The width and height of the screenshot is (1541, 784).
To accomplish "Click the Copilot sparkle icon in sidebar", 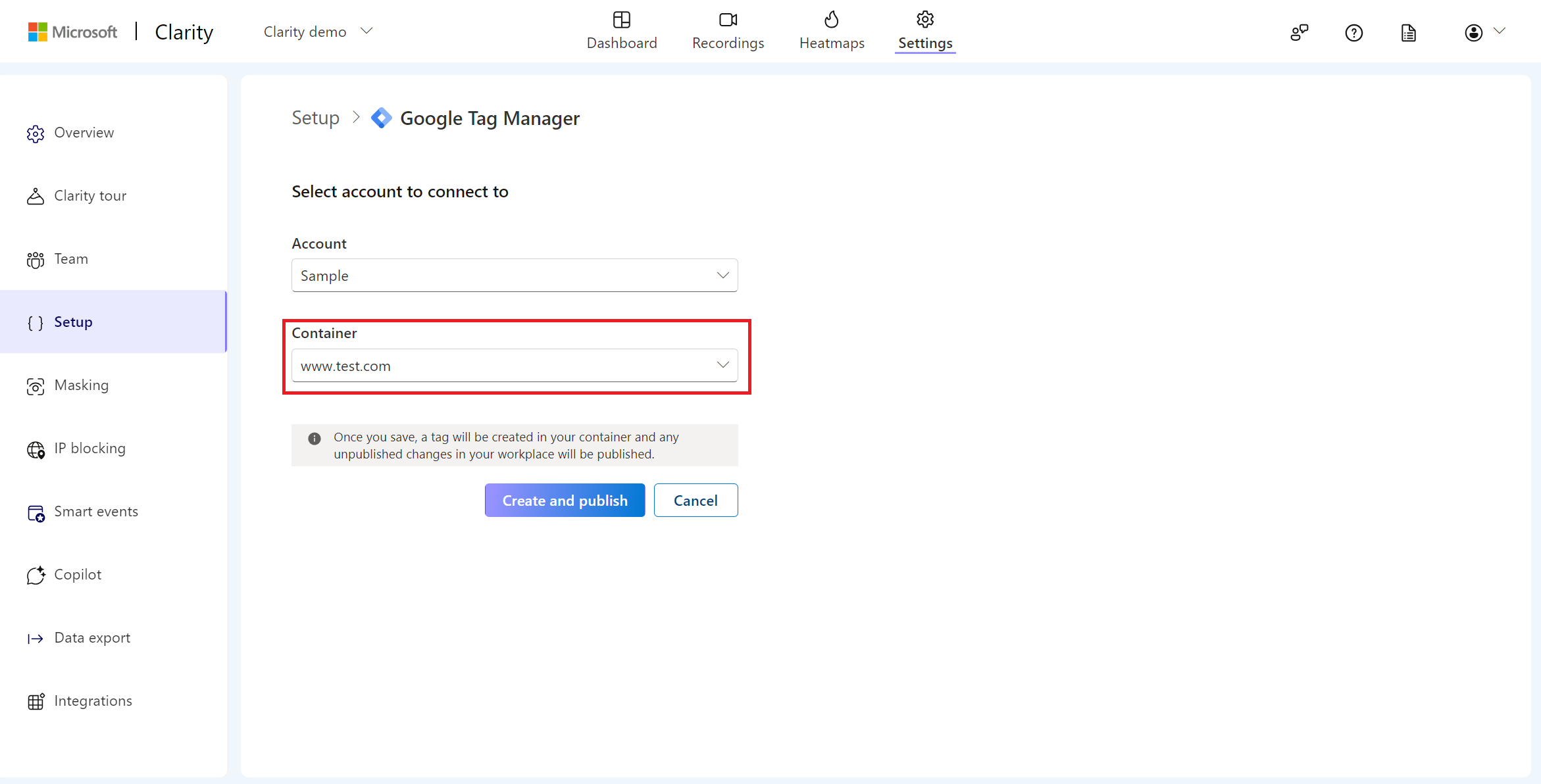I will (x=36, y=575).
